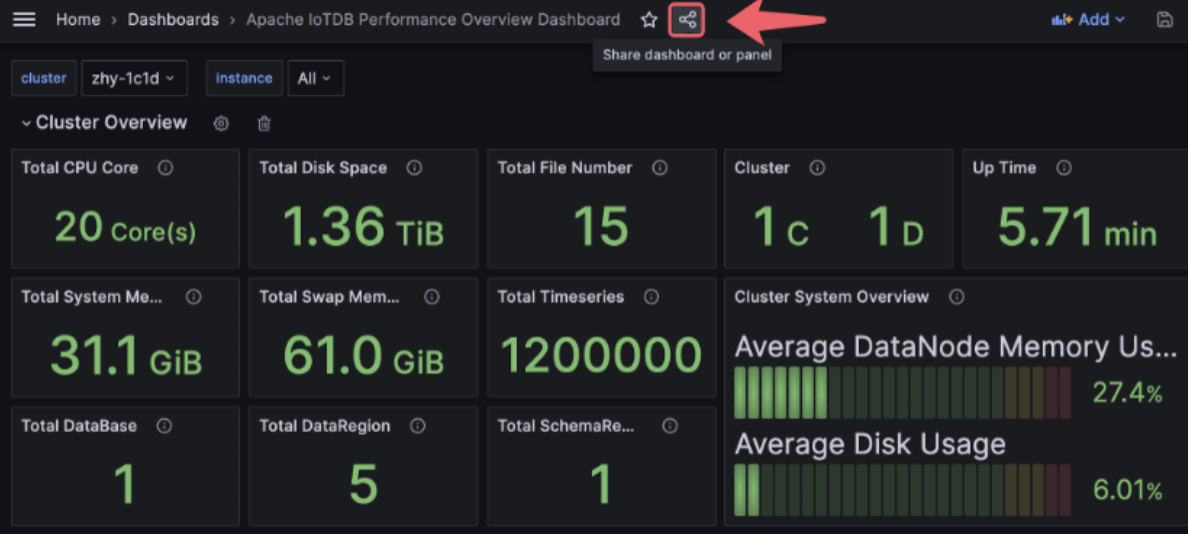Save the dashboard with disk icon
1188x534 pixels.
[x=1165, y=20]
